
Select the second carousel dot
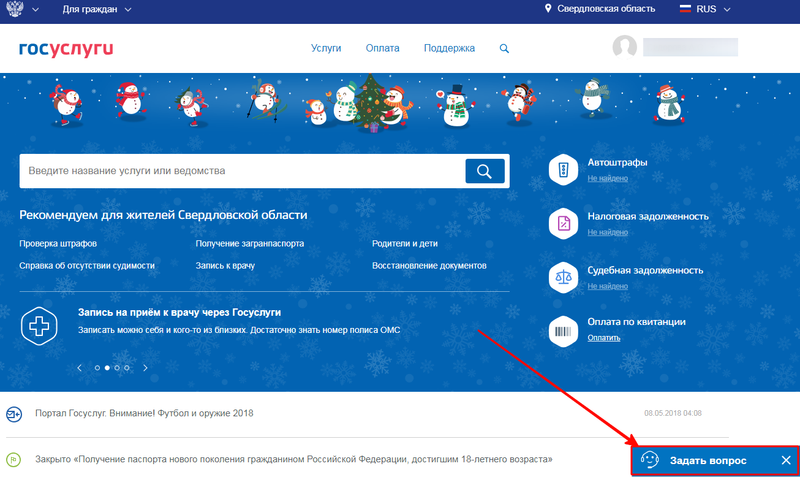(x=107, y=368)
